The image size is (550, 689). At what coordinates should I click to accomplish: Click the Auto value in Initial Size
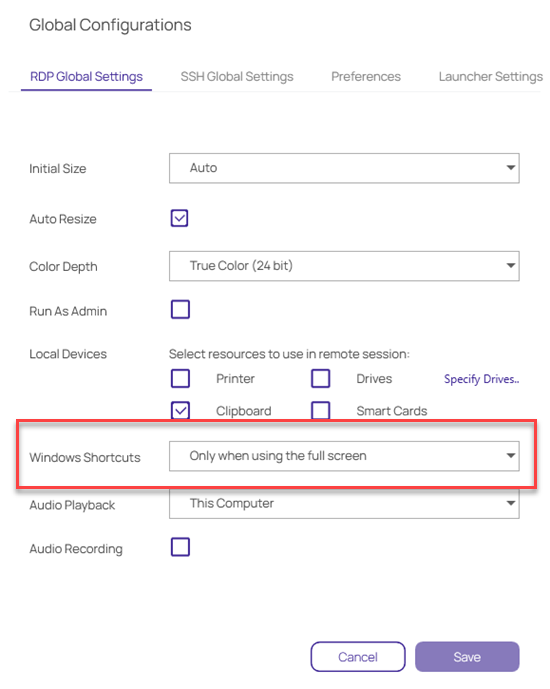pos(203,168)
